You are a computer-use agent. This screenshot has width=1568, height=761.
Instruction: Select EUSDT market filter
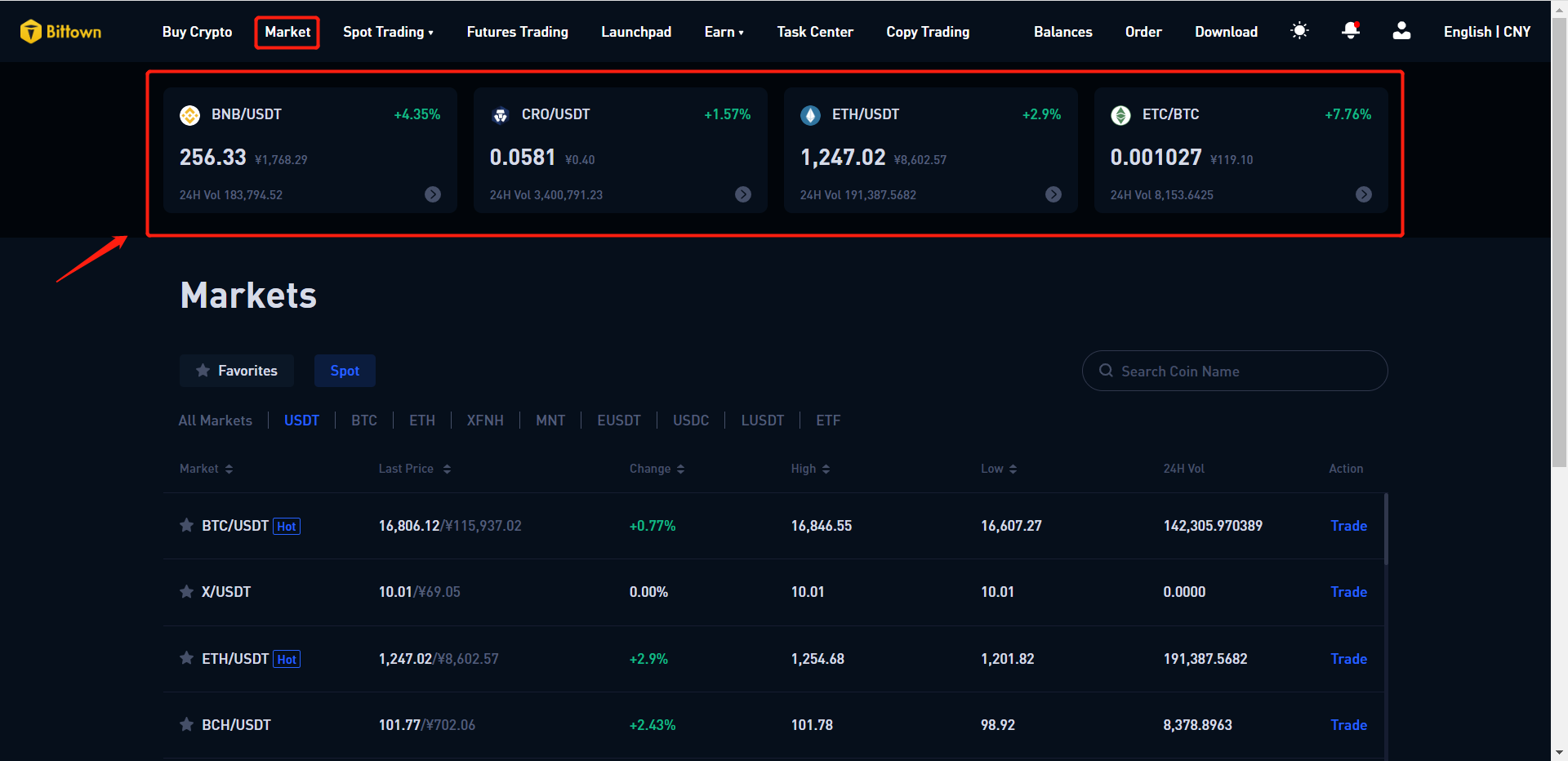click(619, 421)
